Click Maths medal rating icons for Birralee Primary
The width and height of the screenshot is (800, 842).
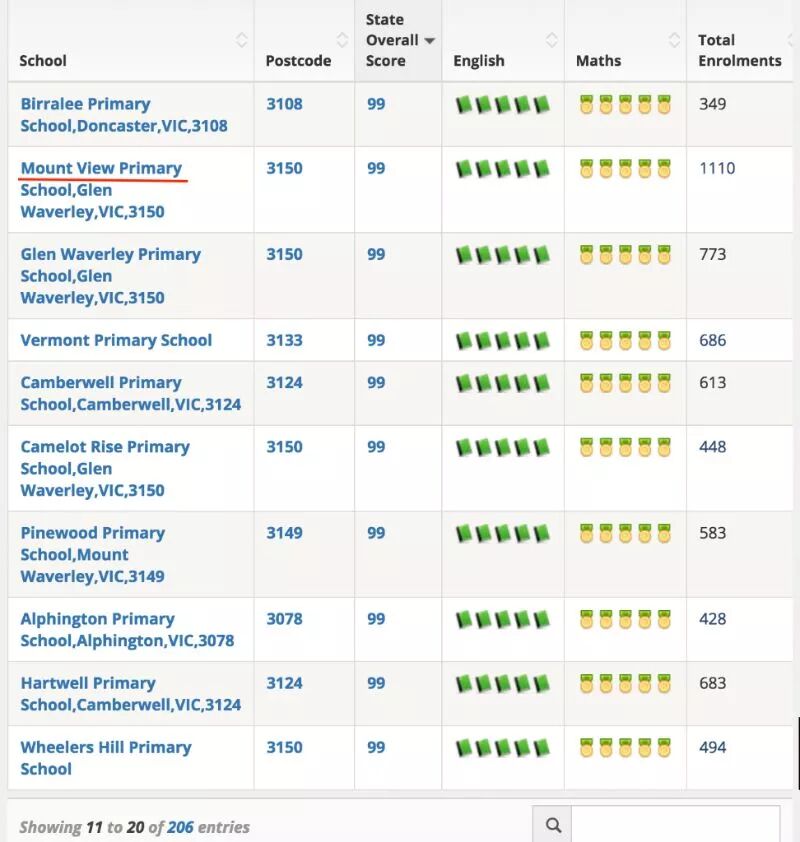(625, 104)
